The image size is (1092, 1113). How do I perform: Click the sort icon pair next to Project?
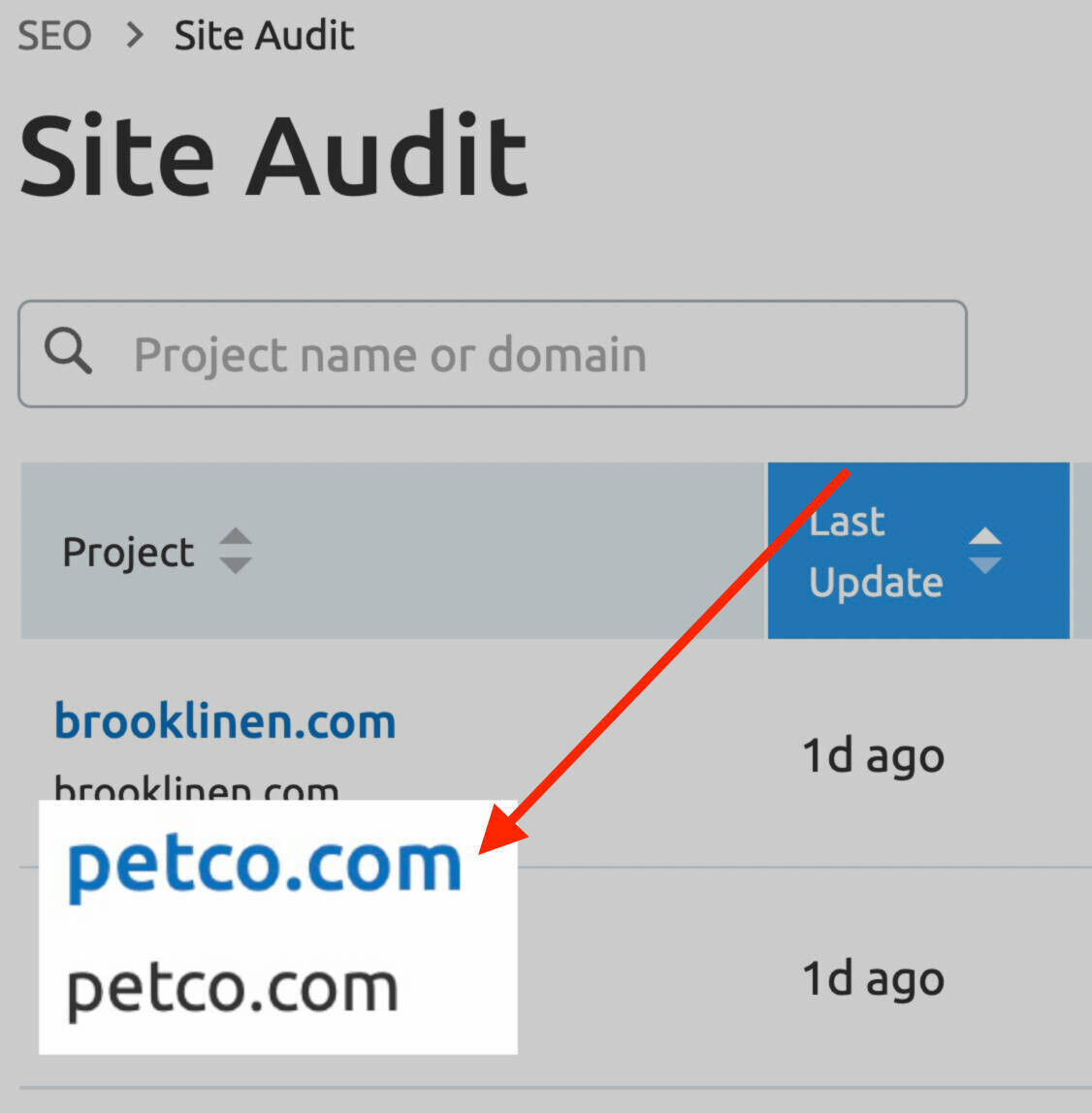tap(237, 551)
